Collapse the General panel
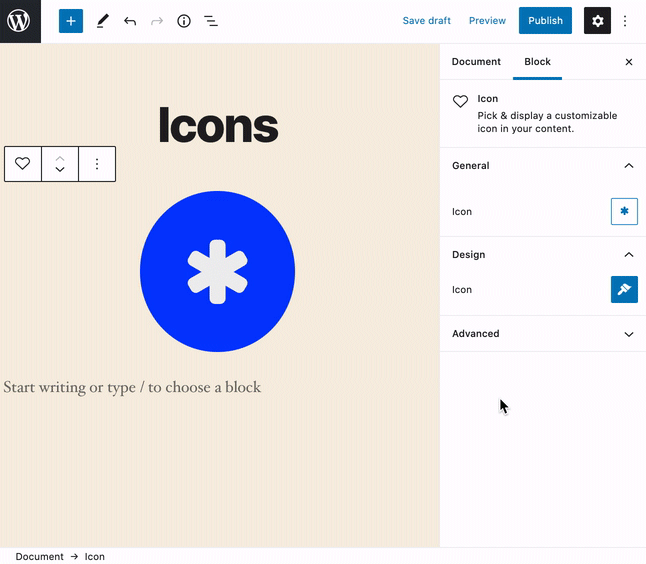This screenshot has width=646, height=564. (543, 166)
